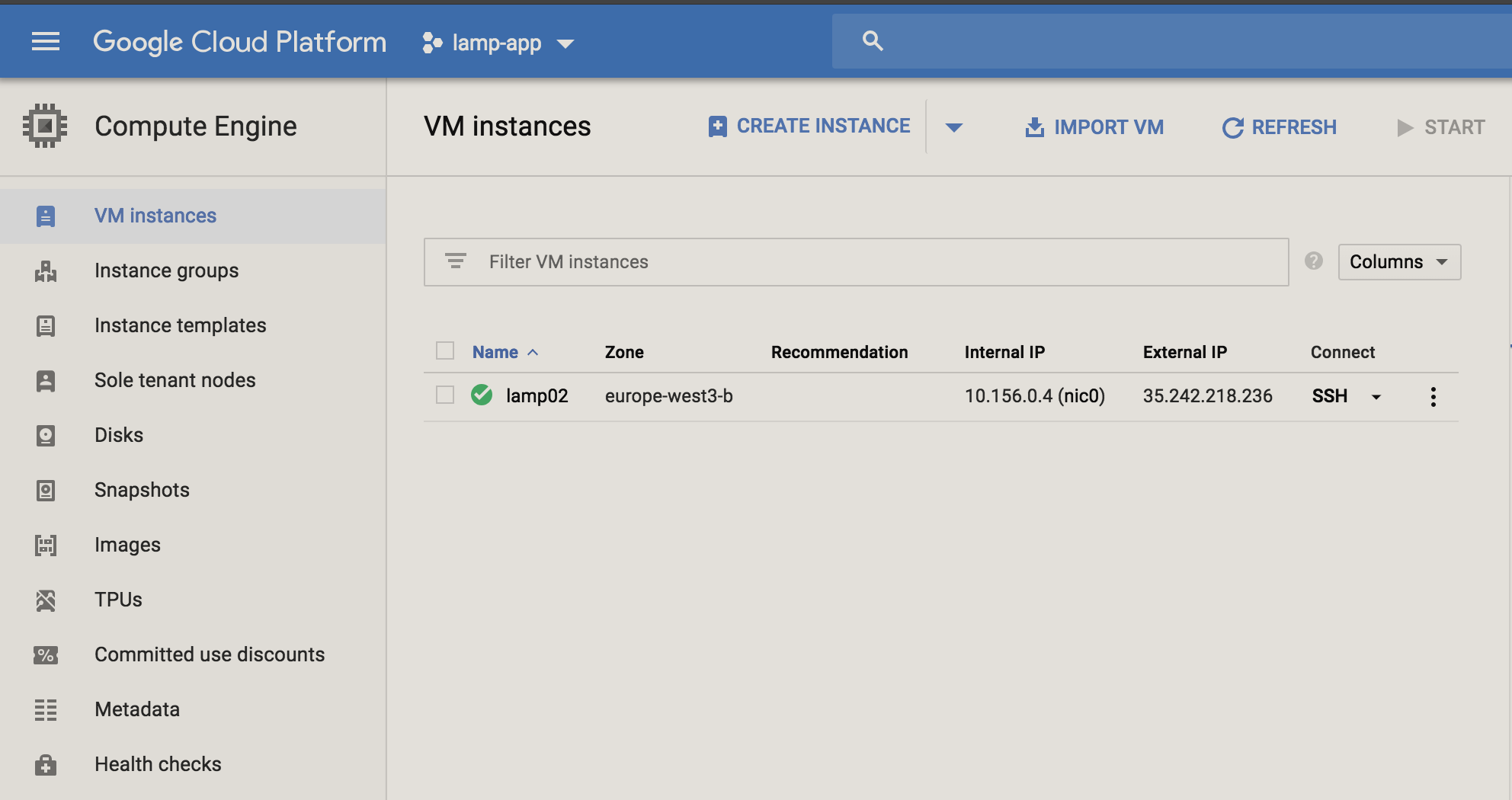
Task: Click external IP 35.242.218.236
Action: 1208,396
